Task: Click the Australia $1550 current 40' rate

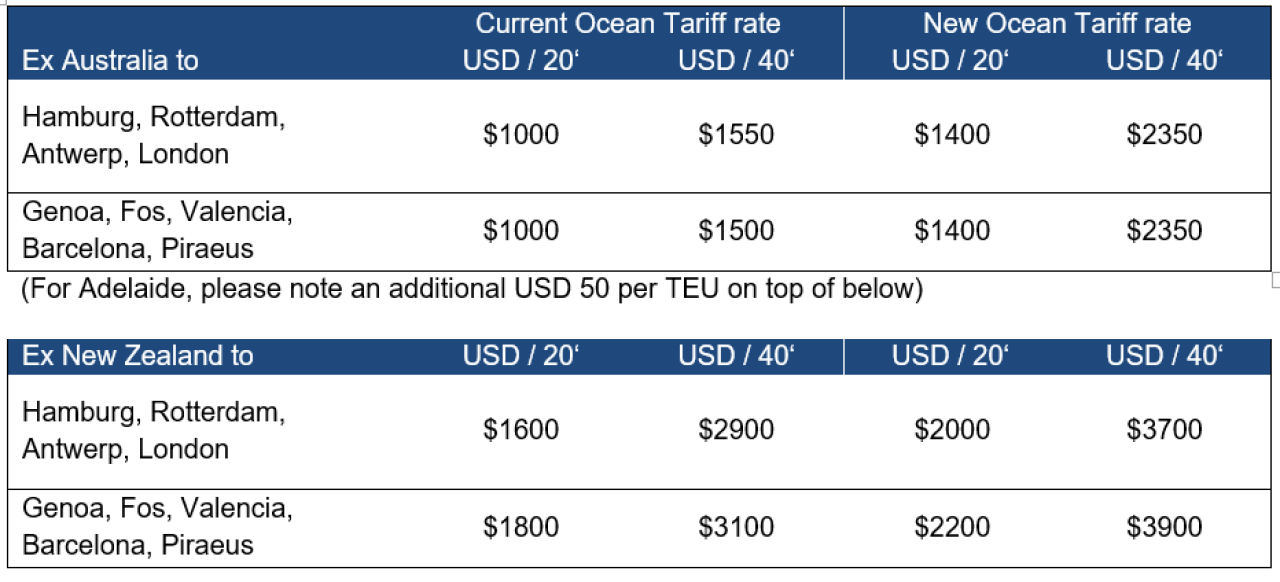Action: pos(736,135)
